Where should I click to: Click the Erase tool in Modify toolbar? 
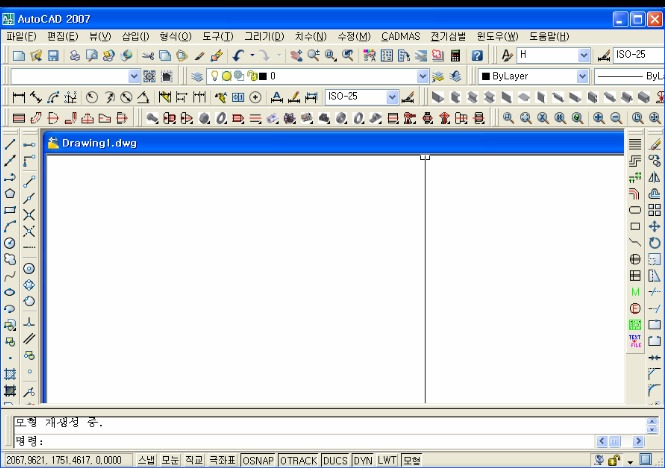pos(654,145)
